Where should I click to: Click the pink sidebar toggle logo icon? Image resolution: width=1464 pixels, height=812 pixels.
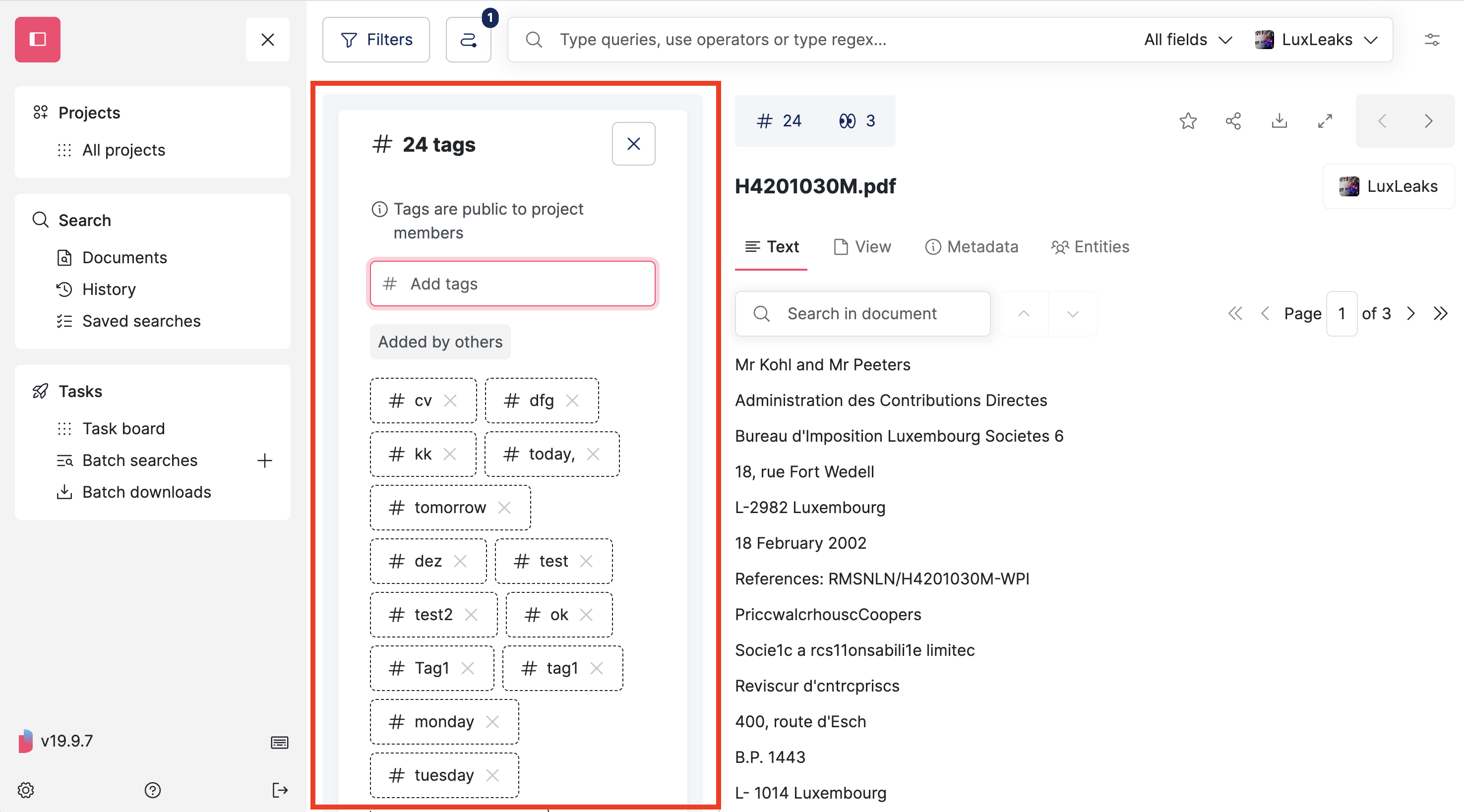click(x=38, y=39)
